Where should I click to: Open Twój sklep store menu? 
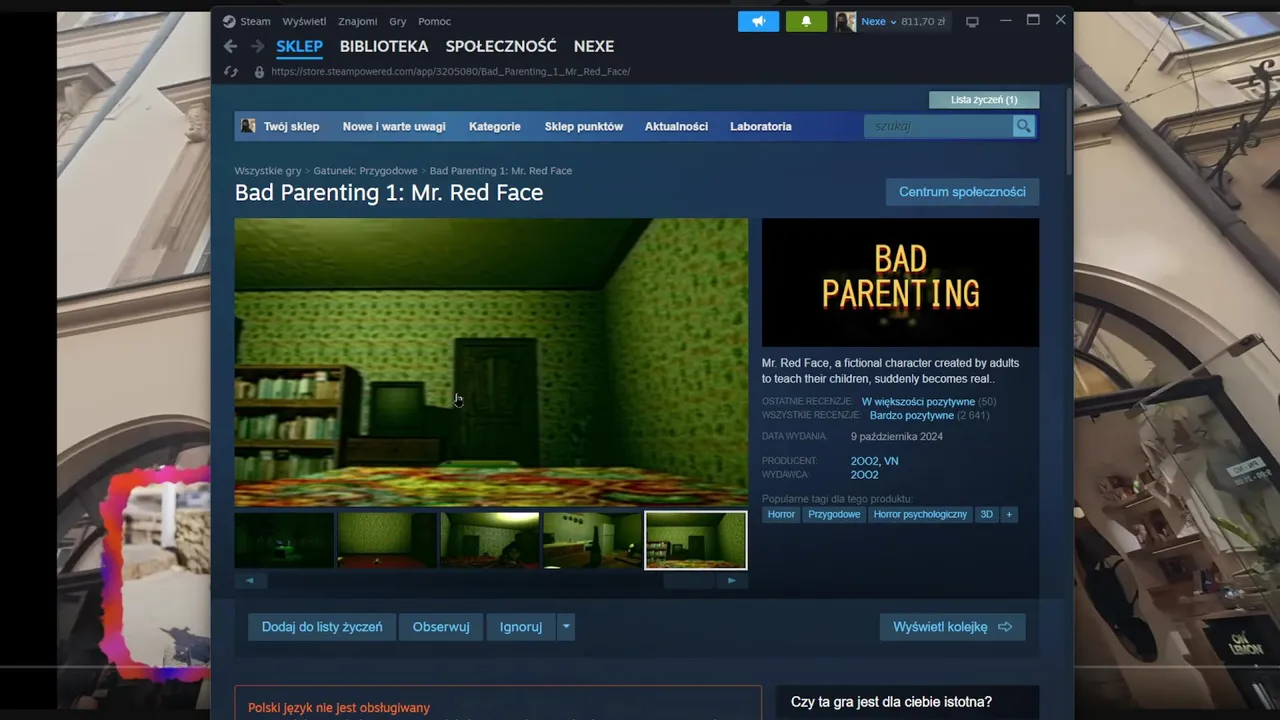click(x=291, y=126)
